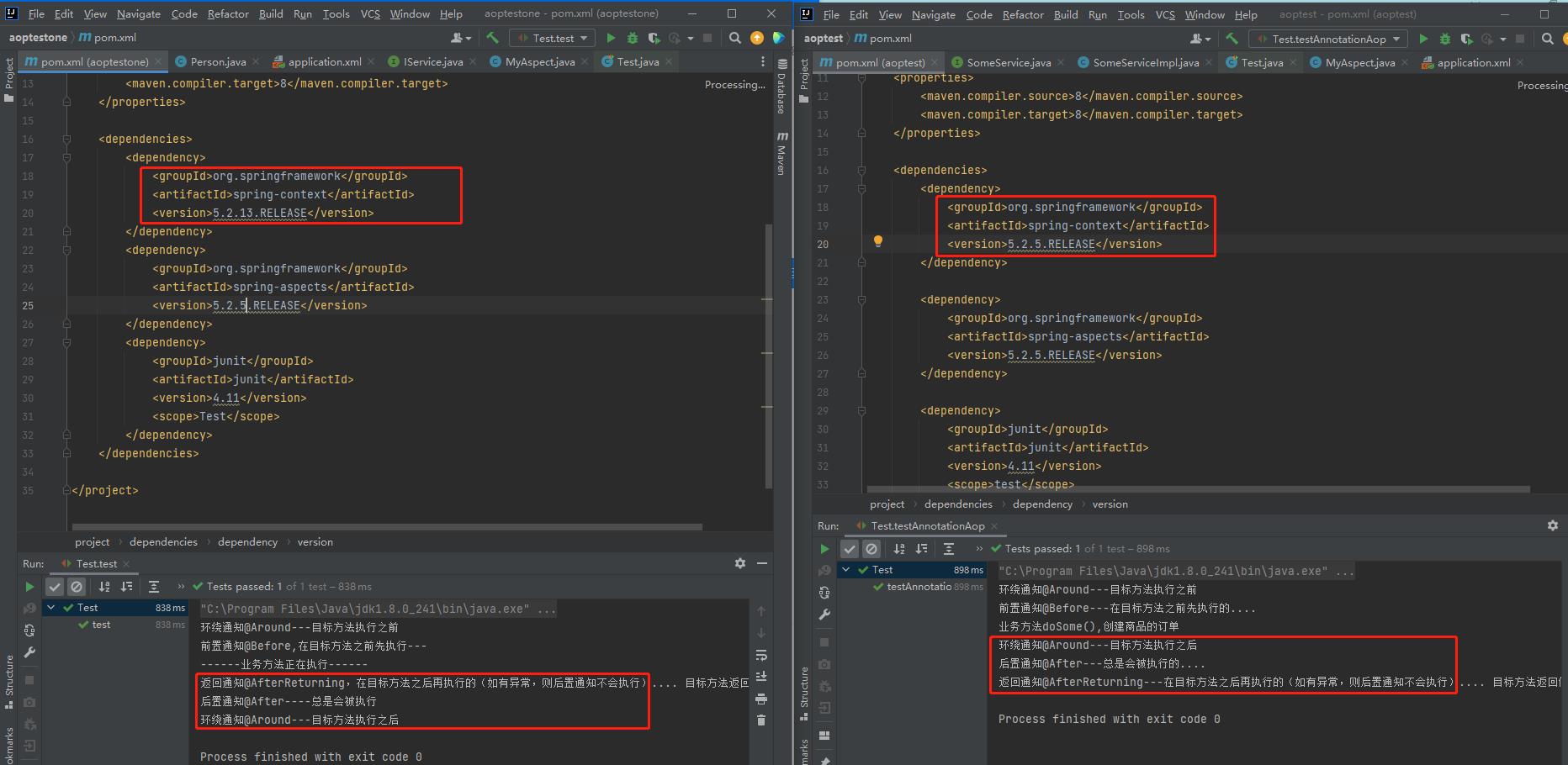
Task: Build project with hammer icon in aoptest window
Action: click(1232, 39)
